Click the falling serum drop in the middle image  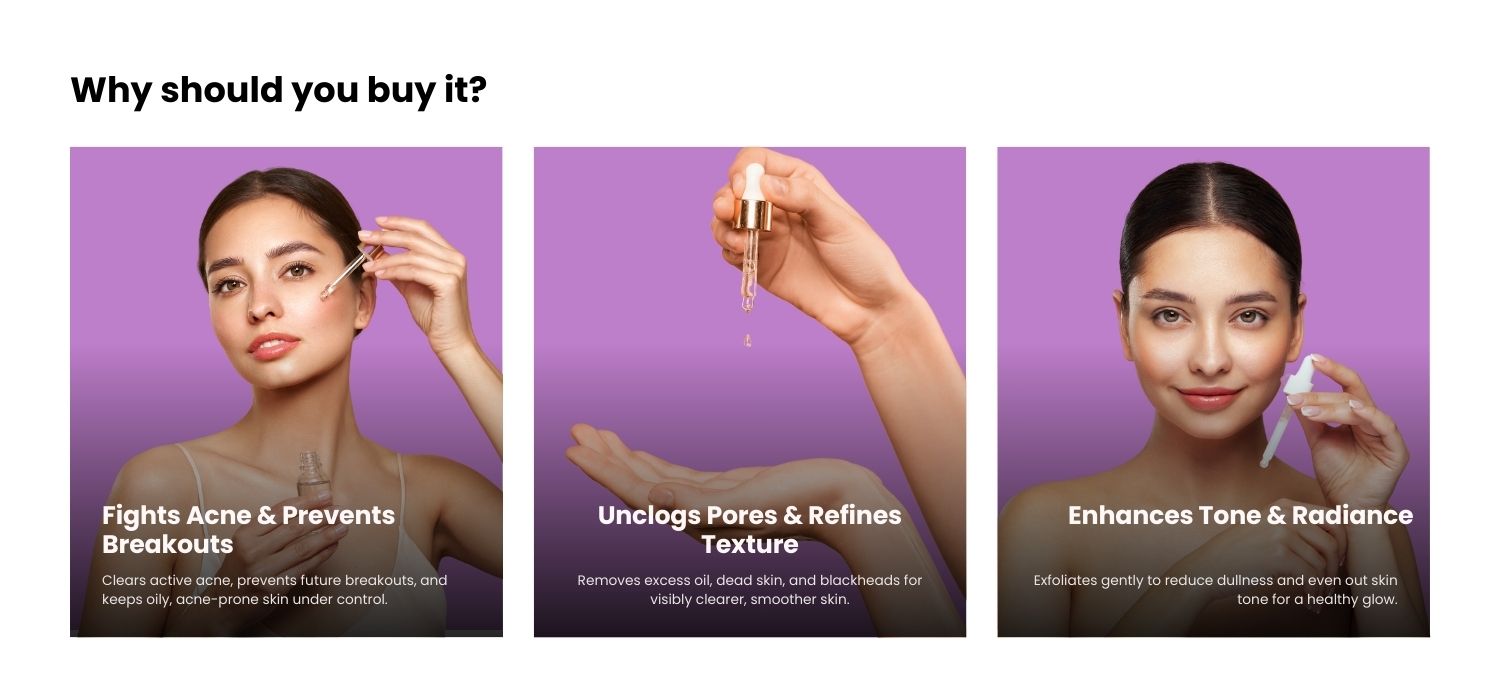[x=746, y=341]
